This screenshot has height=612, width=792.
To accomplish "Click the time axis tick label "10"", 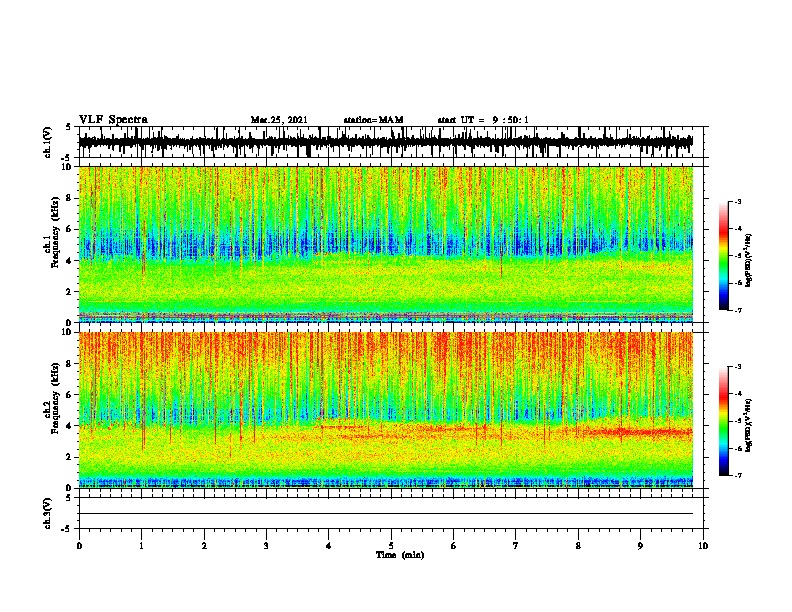I will [x=703, y=546].
